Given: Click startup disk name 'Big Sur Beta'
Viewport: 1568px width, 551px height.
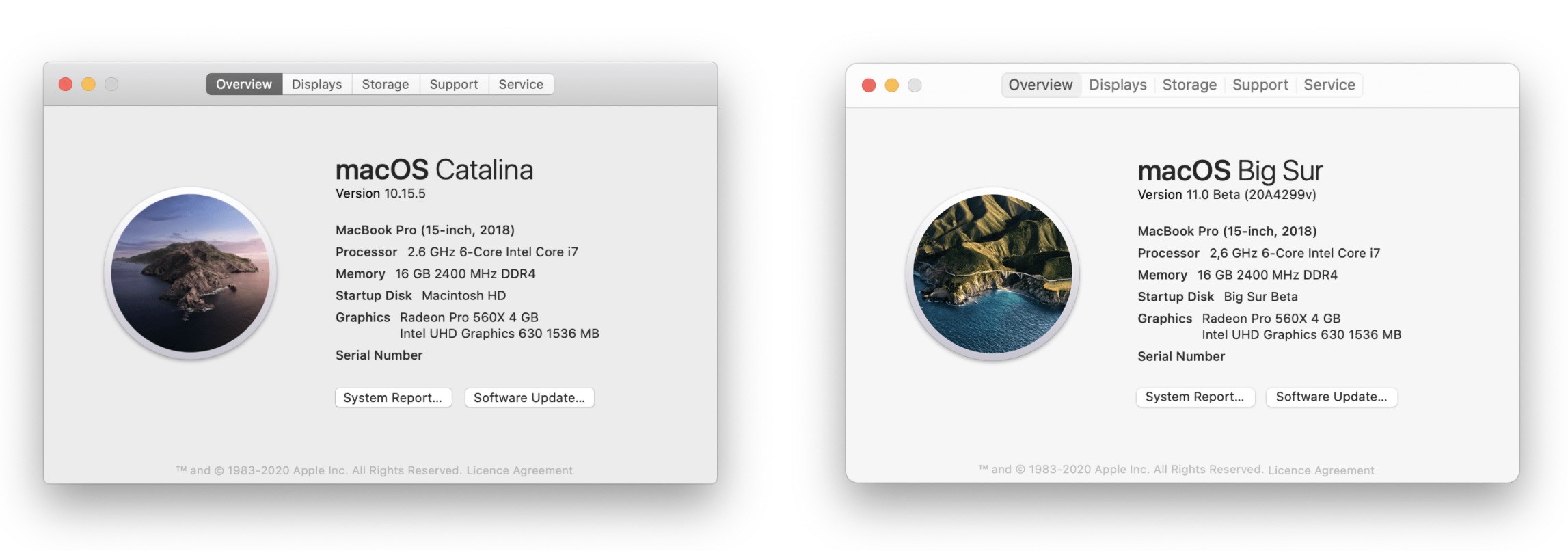Looking at the screenshot, I should (1260, 297).
